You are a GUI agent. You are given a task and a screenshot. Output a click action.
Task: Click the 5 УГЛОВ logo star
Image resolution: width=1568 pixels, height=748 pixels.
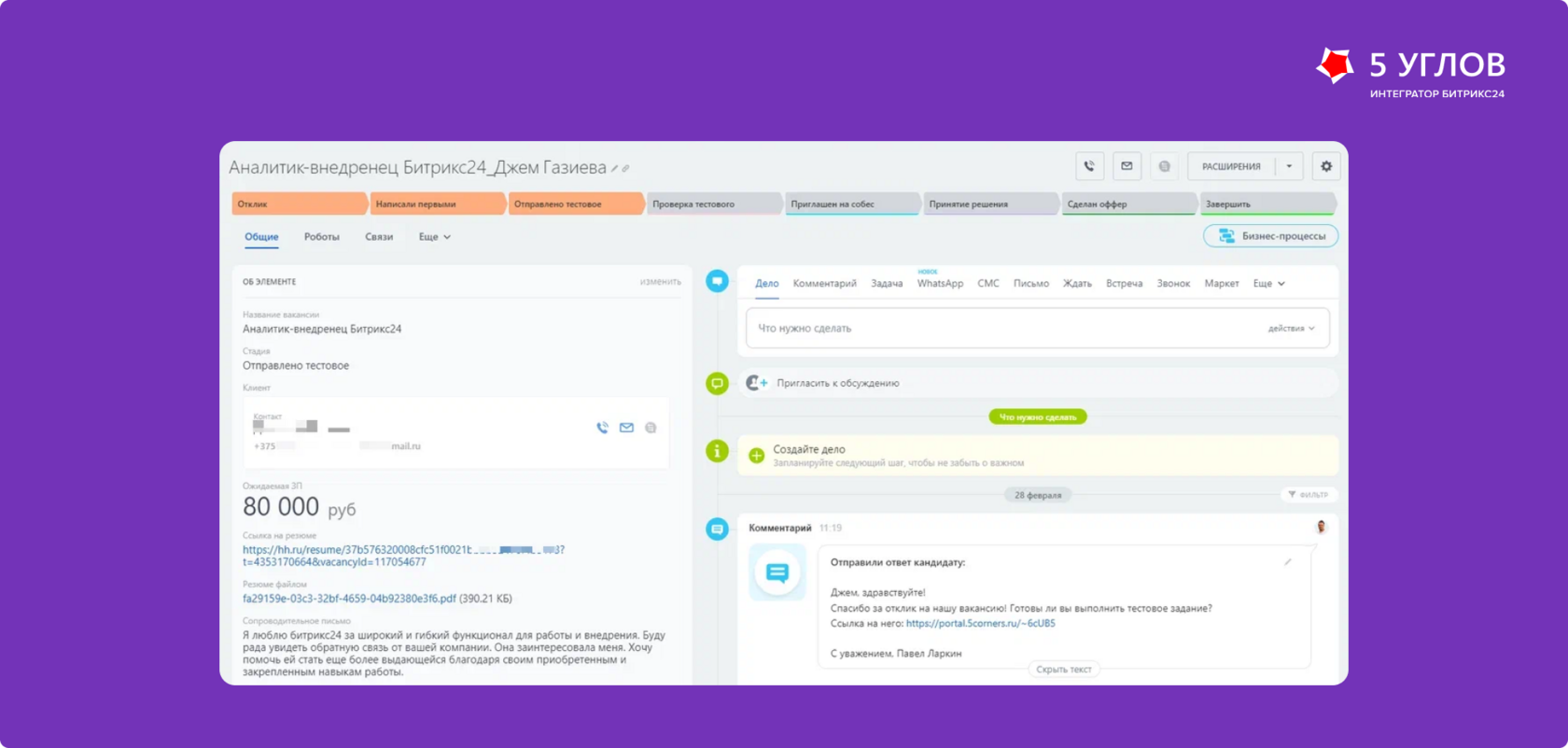[x=1335, y=65]
